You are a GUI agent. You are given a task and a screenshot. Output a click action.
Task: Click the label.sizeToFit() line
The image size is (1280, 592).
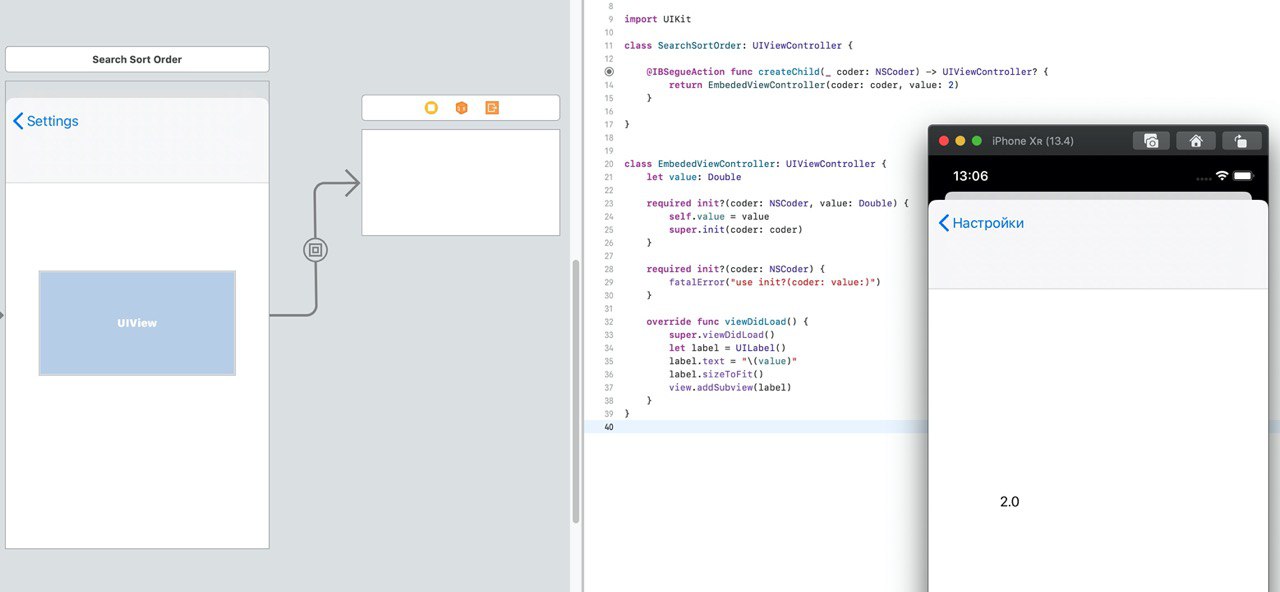(x=716, y=374)
